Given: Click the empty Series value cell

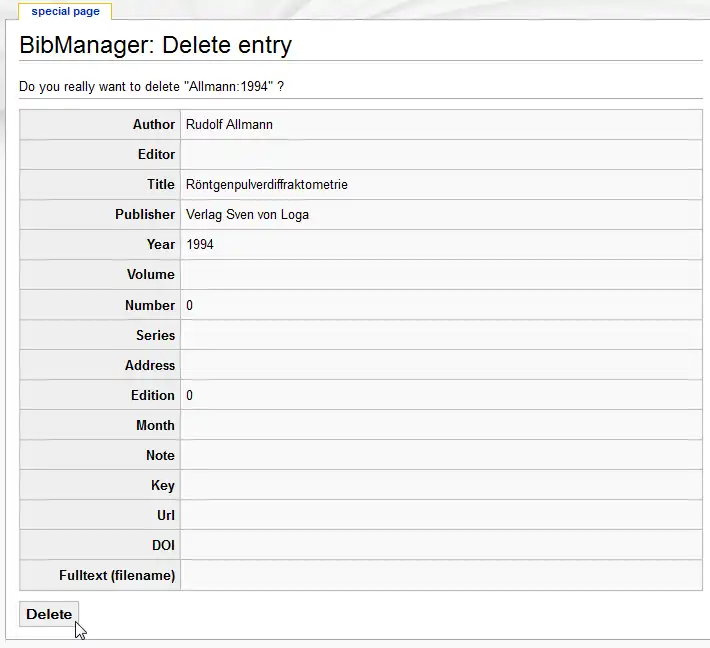Looking at the screenshot, I should [441, 335].
